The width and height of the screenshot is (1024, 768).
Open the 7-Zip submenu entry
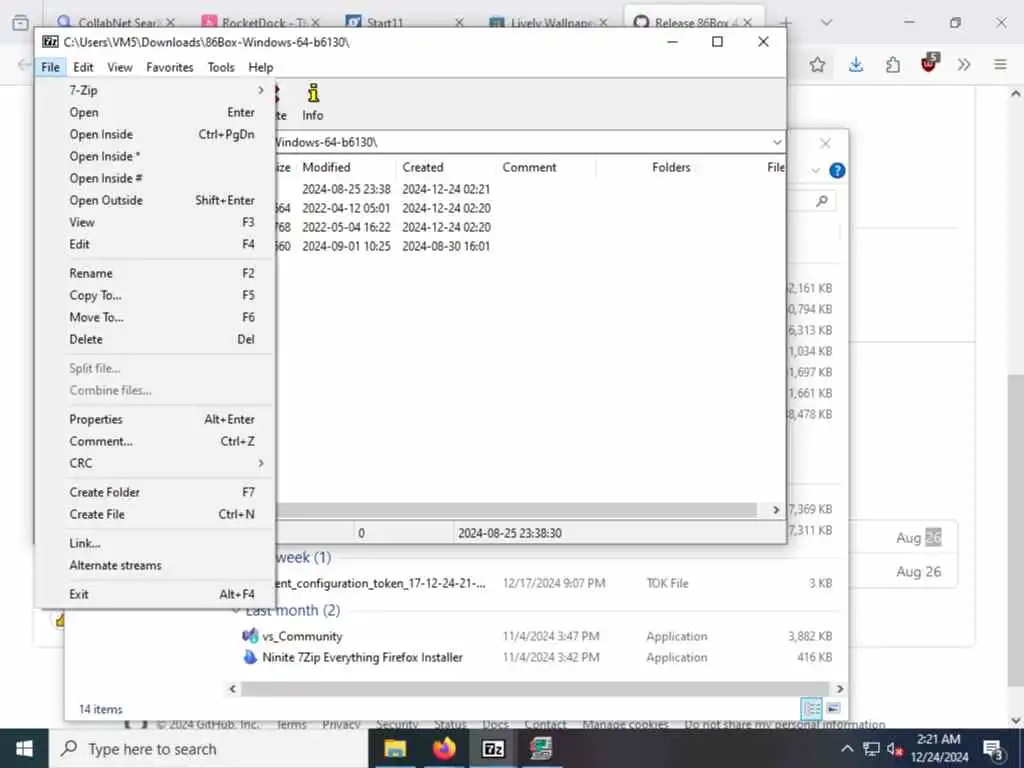[x=157, y=90]
